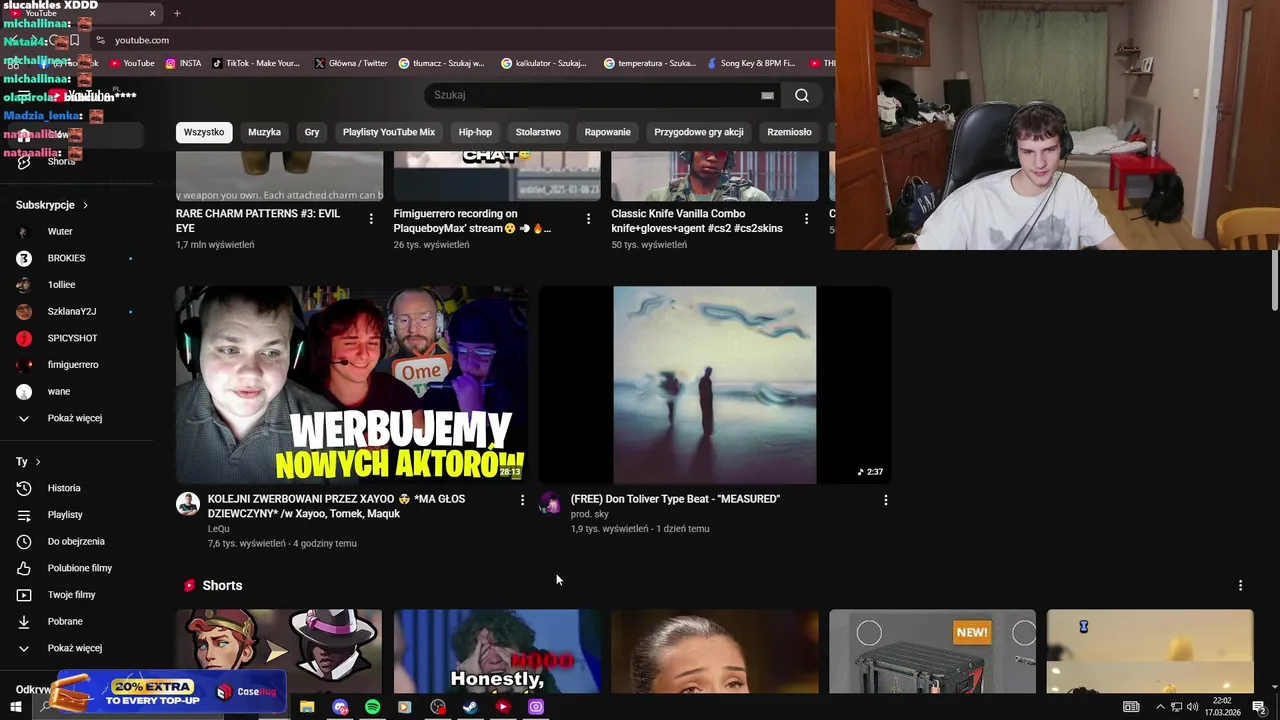This screenshot has height=720, width=1280.
Task: Open the 'kalkulator - Szukaj...' bookmark
Action: (x=544, y=63)
